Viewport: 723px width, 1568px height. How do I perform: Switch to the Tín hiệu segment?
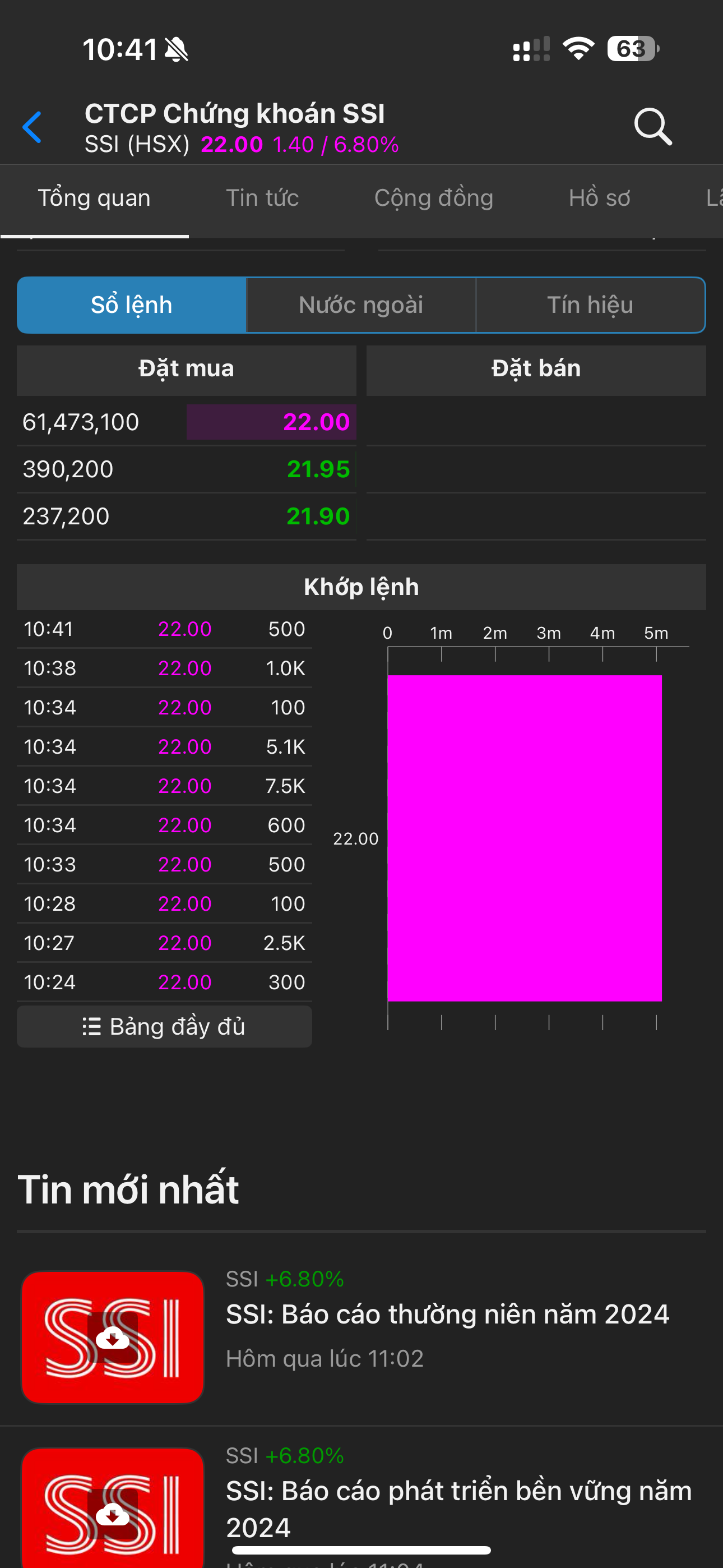tap(590, 305)
